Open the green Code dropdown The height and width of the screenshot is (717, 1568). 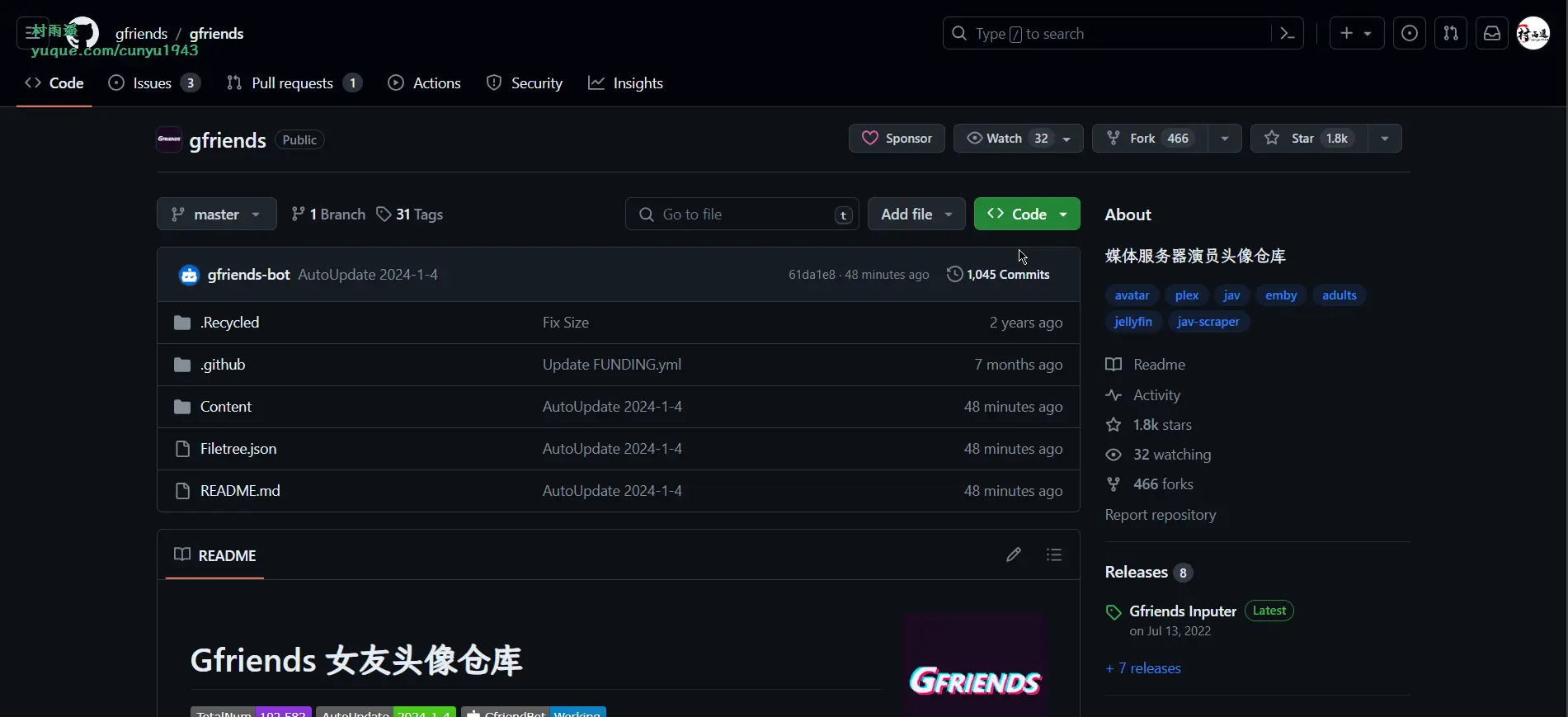coord(1027,215)
